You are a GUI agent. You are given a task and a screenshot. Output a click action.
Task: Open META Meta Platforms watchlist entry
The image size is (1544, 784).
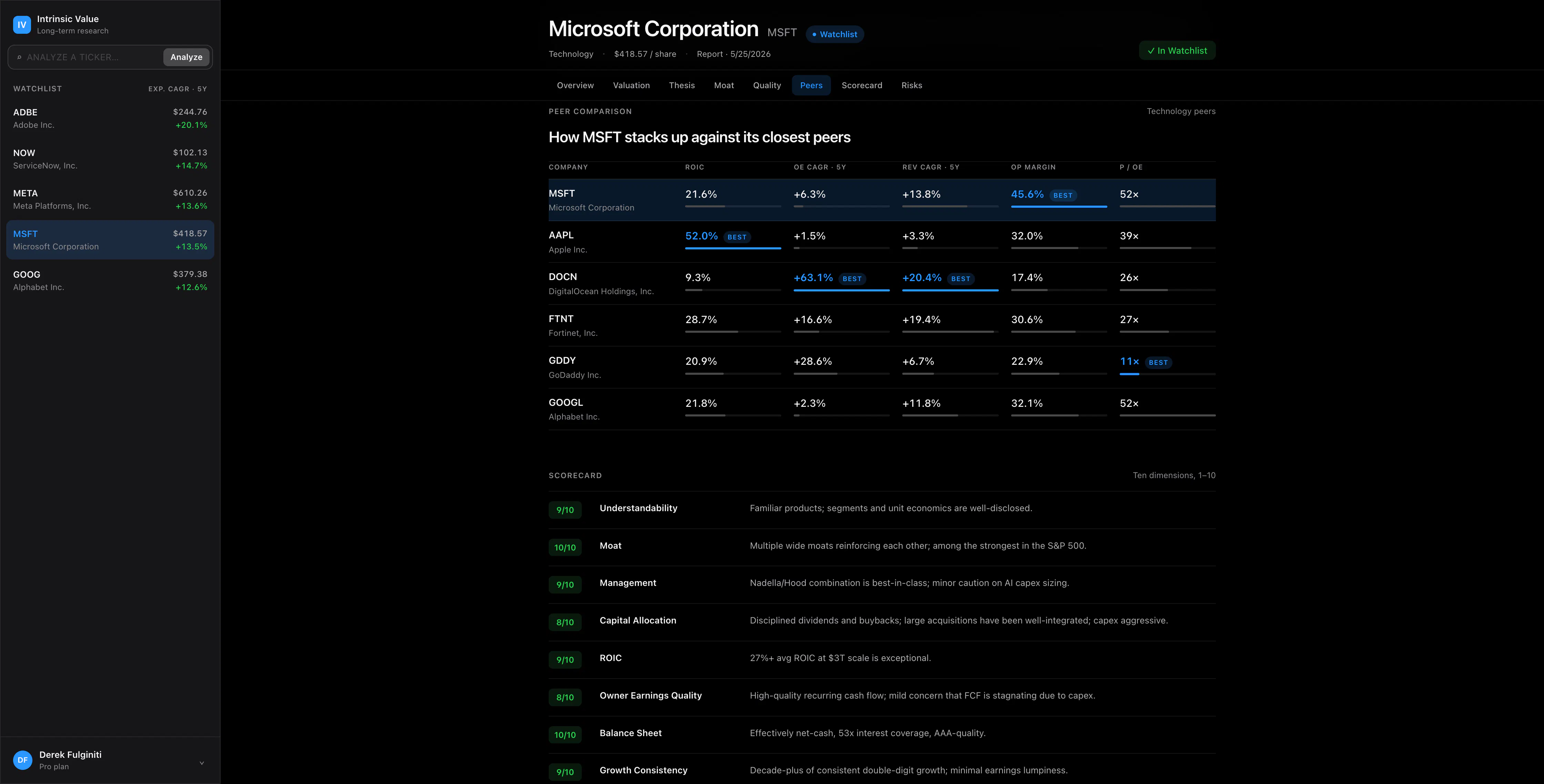pyautogui.click(x=110, y=199)
